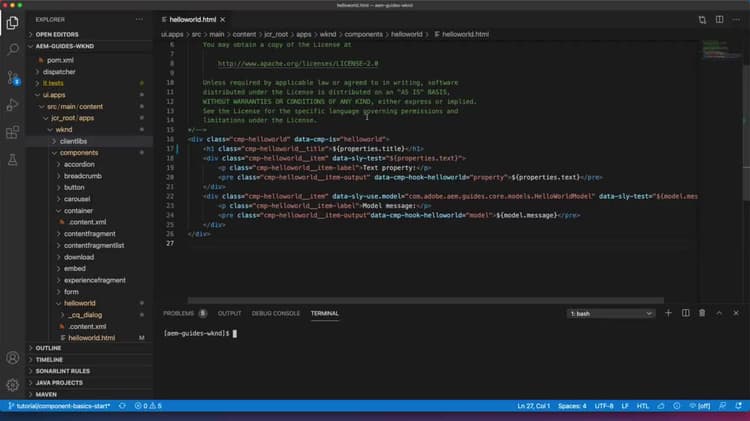Click the code minimap overview

(x=721, y=50)
